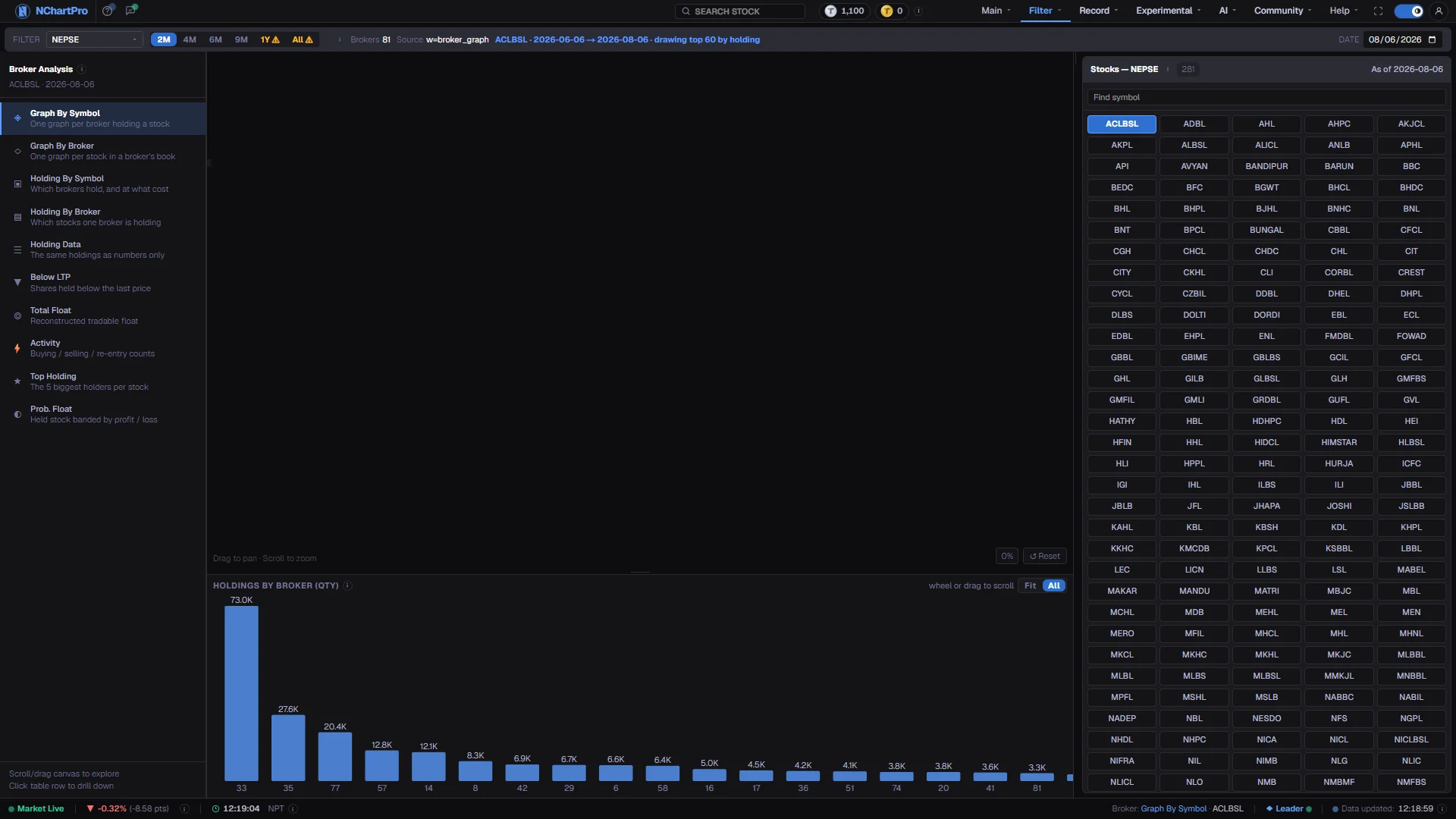Click the NChartPro logo icon
This screenshot has width=1456, height=819.
pos(23,11)
